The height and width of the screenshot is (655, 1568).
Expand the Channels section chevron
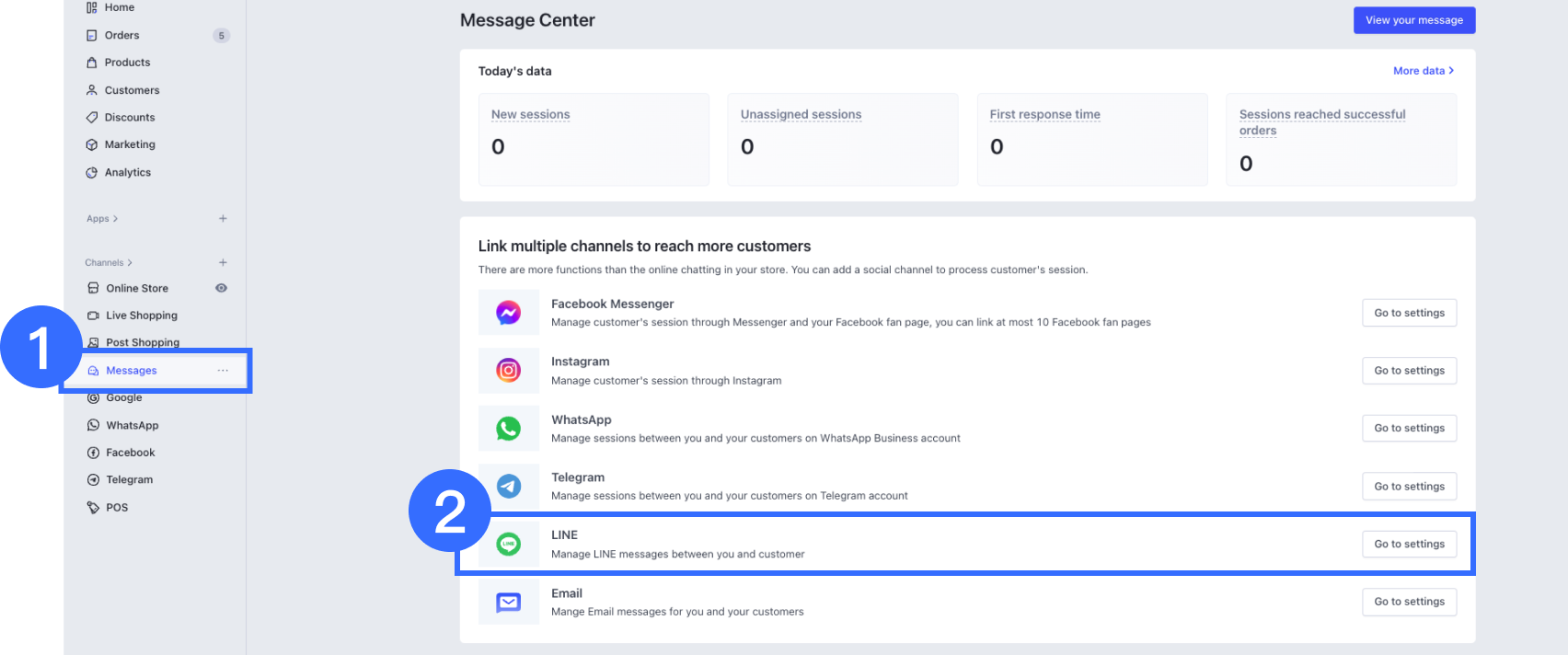click(130, 263)
